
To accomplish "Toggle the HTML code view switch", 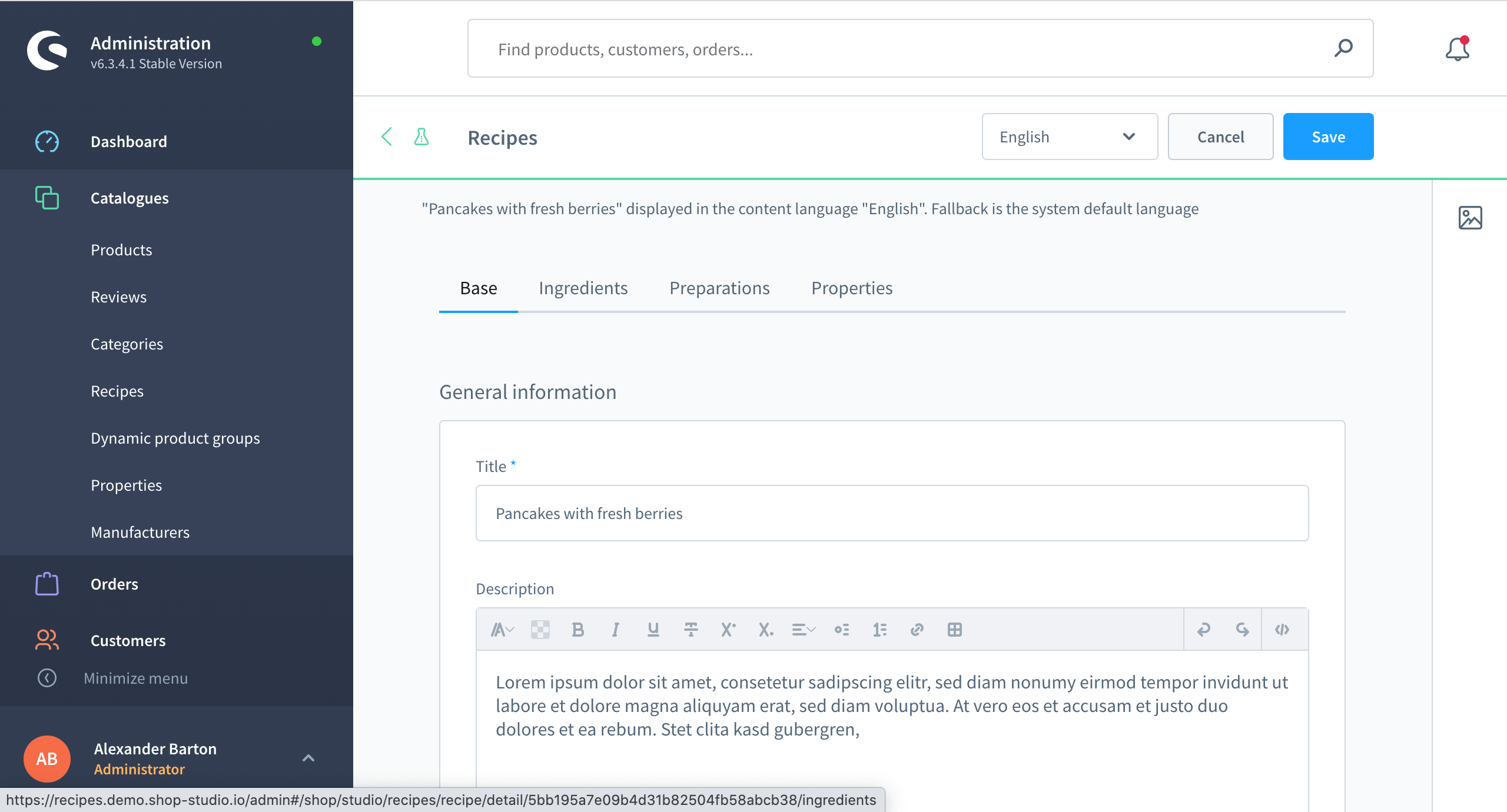I will coord(1282,630).
